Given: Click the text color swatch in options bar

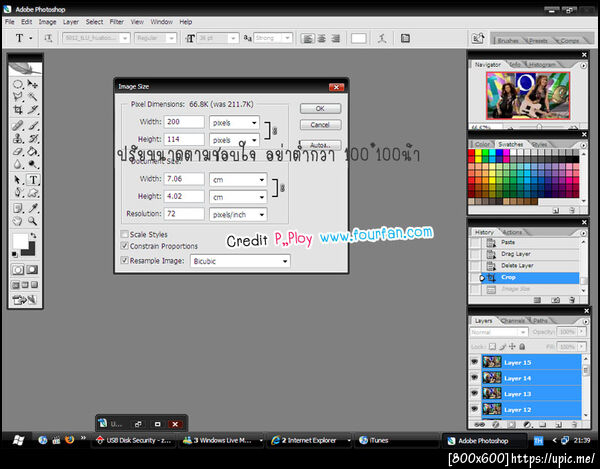Looking at the screenshot, I should (x=359, y=38).
